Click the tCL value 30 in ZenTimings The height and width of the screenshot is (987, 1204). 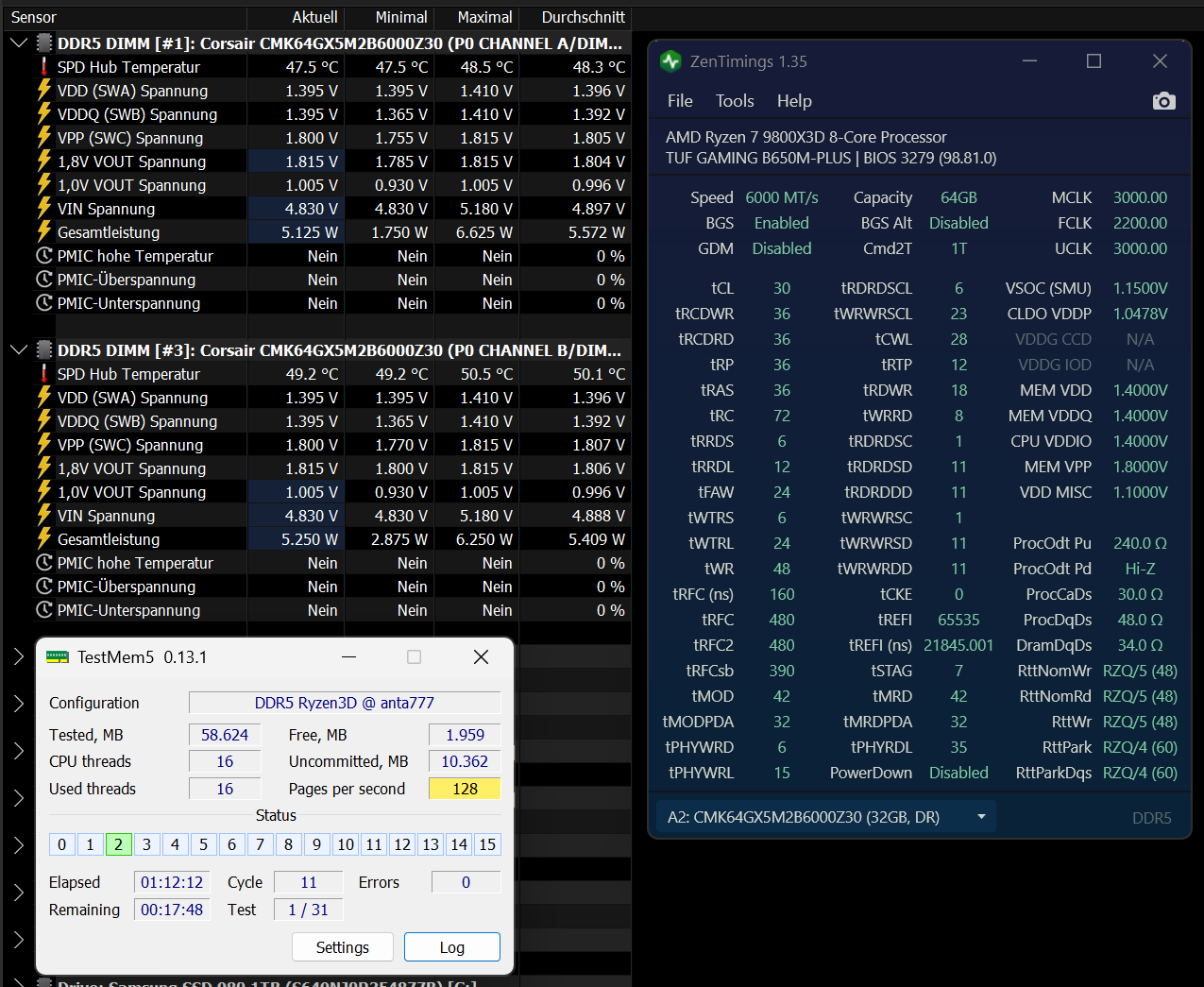[782, 288]
